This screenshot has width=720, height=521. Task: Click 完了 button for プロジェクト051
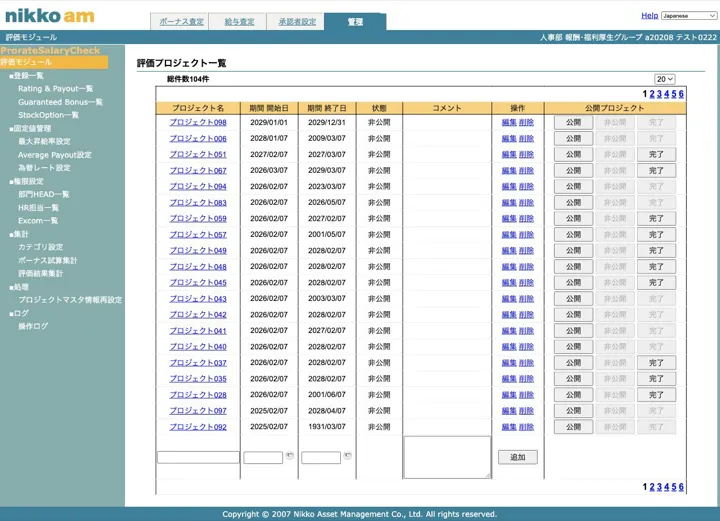click(656, 154)
